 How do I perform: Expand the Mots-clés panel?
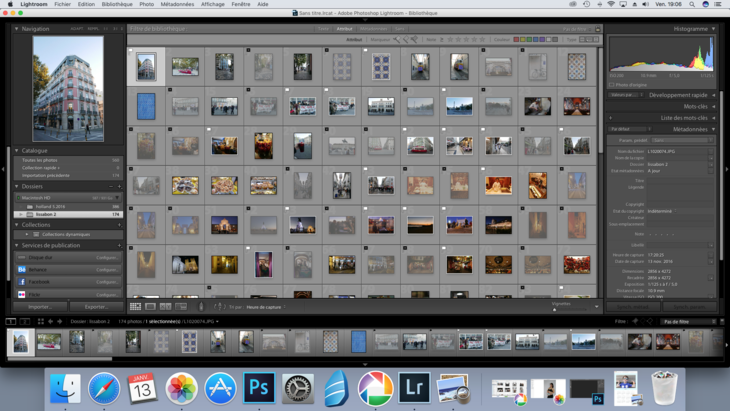point(713,107)
